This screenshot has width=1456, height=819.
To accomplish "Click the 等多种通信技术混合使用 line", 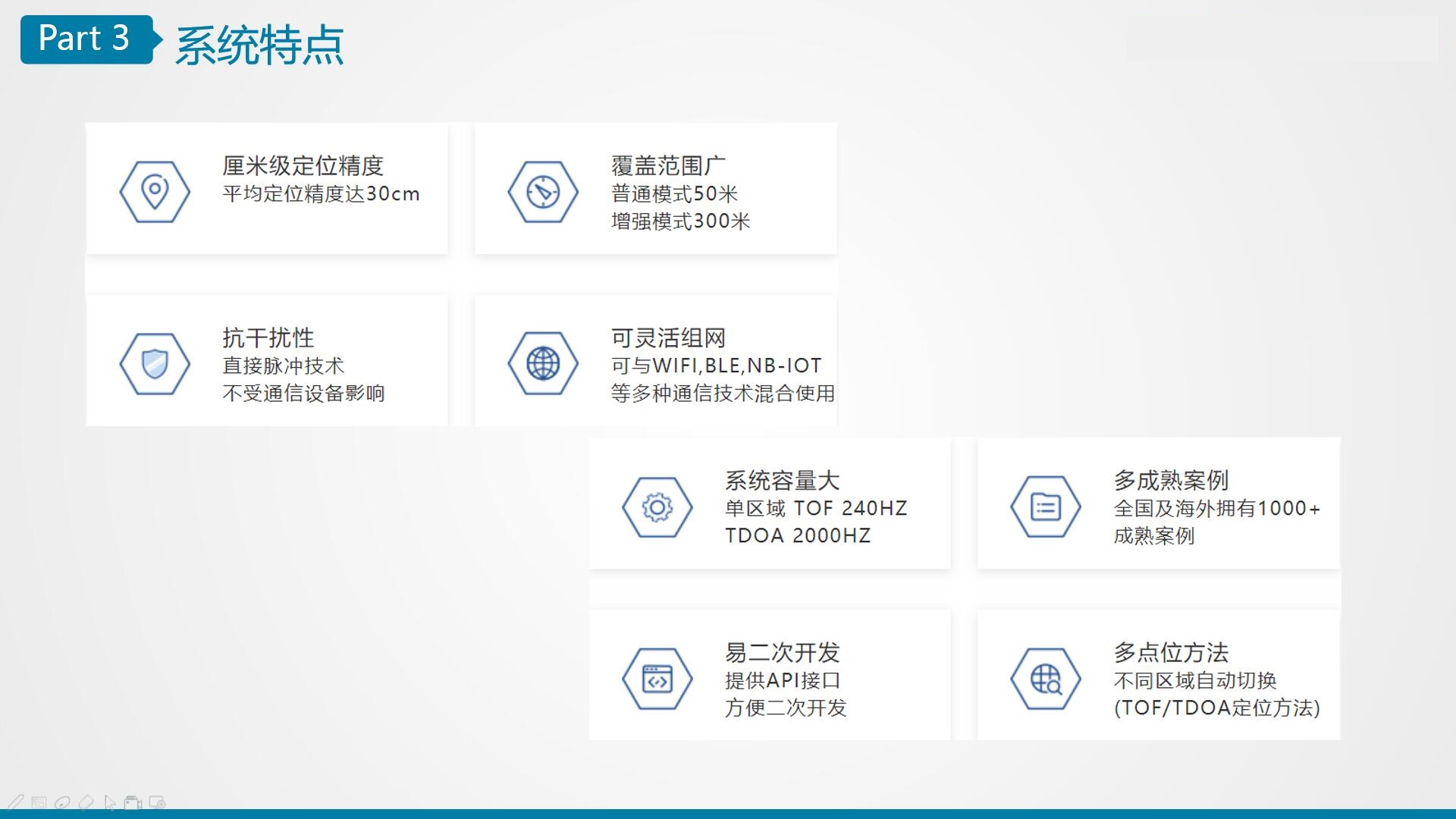I will click(723, 393).
